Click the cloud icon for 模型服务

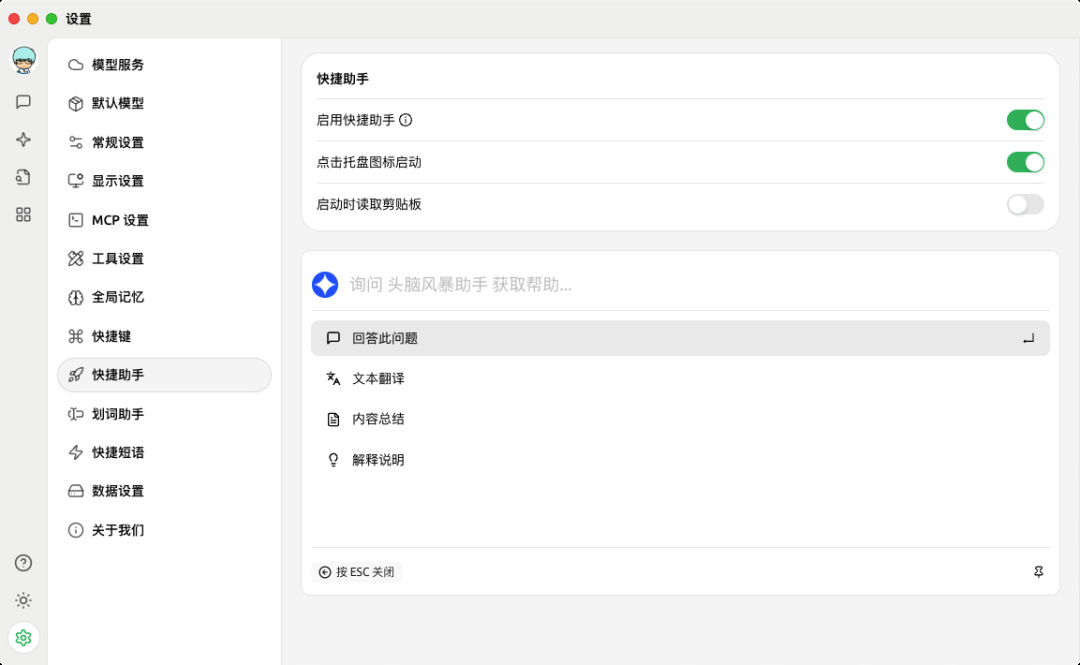(76, 65)
